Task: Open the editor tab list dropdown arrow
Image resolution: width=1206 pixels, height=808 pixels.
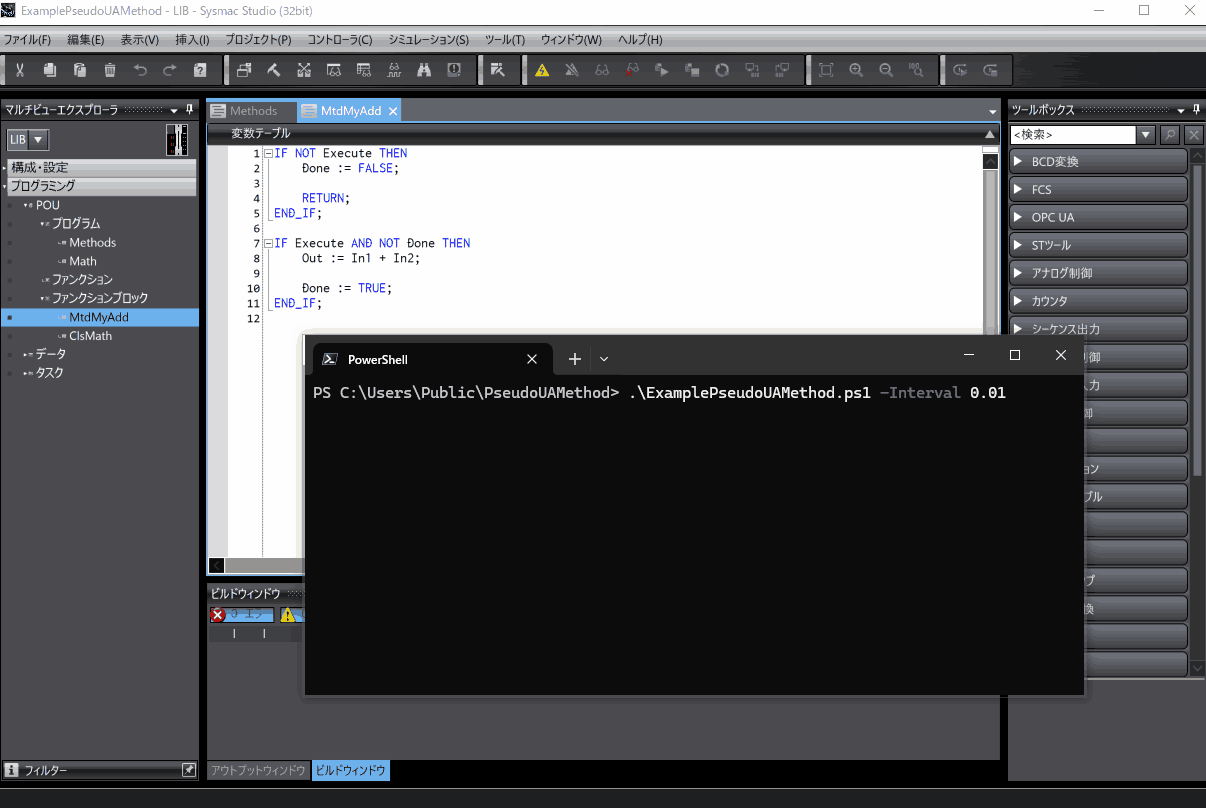Action: click(x=993, y=111)
